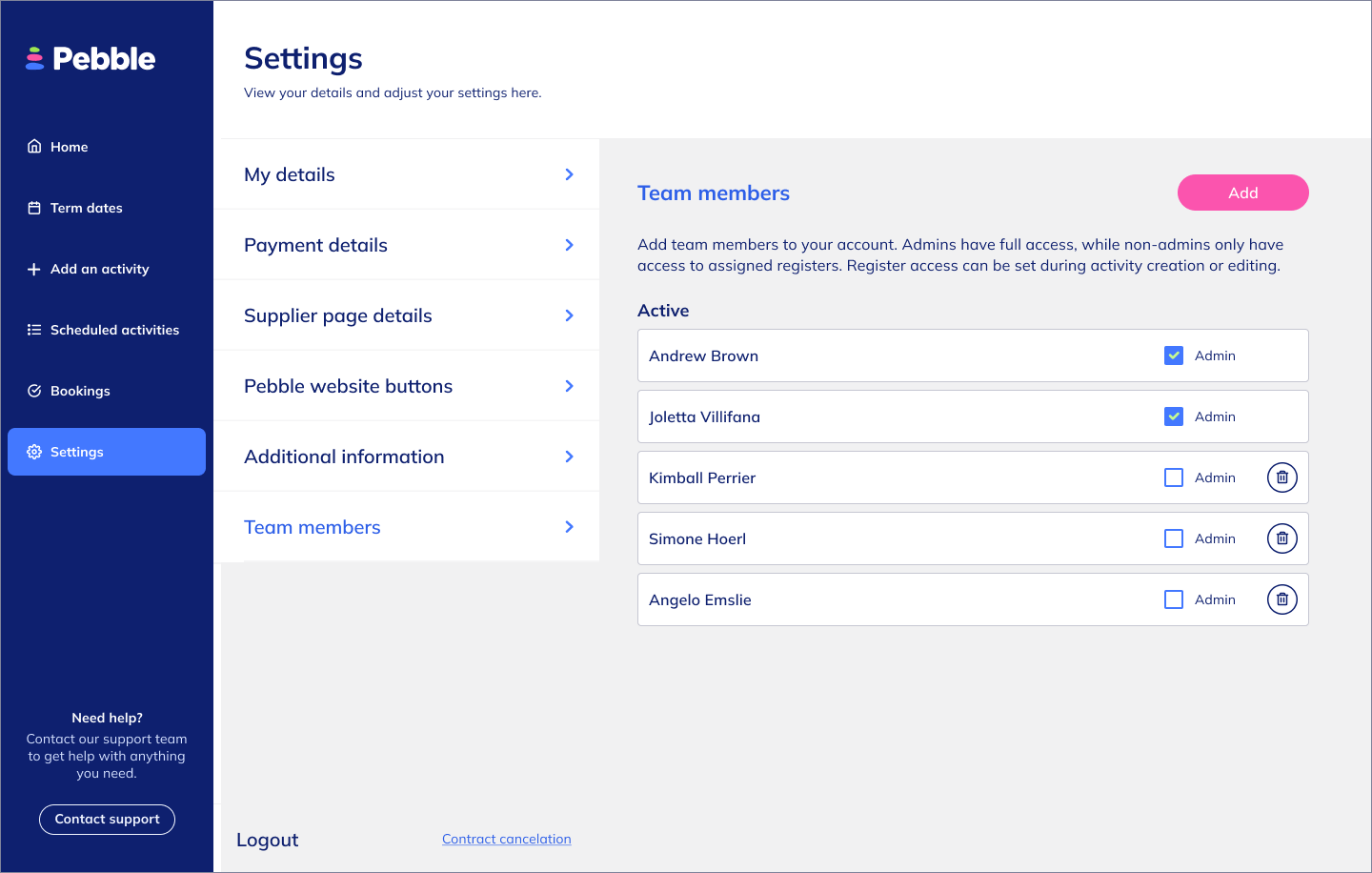The image size is (1372, 873).
Task: Click trash icon next to Angelo Emslie
Action: click(x=1282, y=599)
